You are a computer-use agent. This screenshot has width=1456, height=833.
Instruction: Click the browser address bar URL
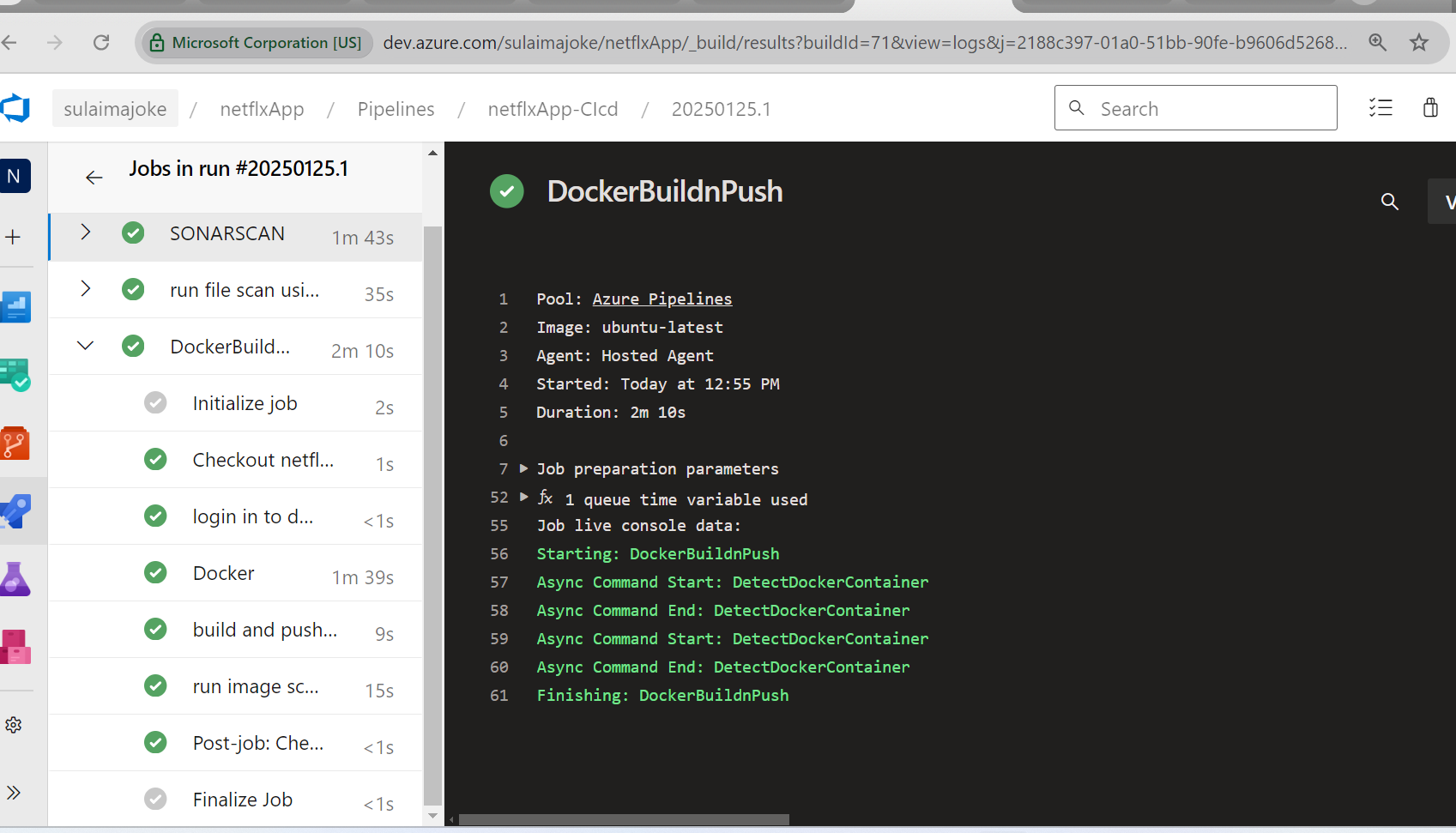(865, 42)
